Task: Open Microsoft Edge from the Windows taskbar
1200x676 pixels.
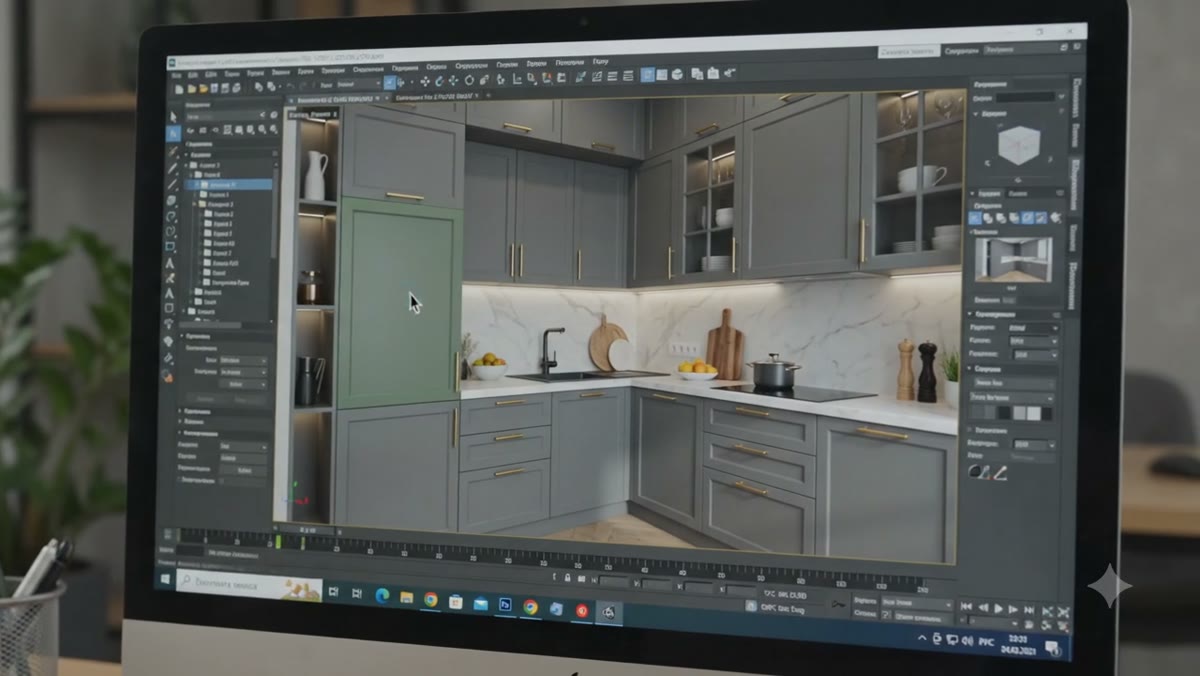Action: point(382,596)
